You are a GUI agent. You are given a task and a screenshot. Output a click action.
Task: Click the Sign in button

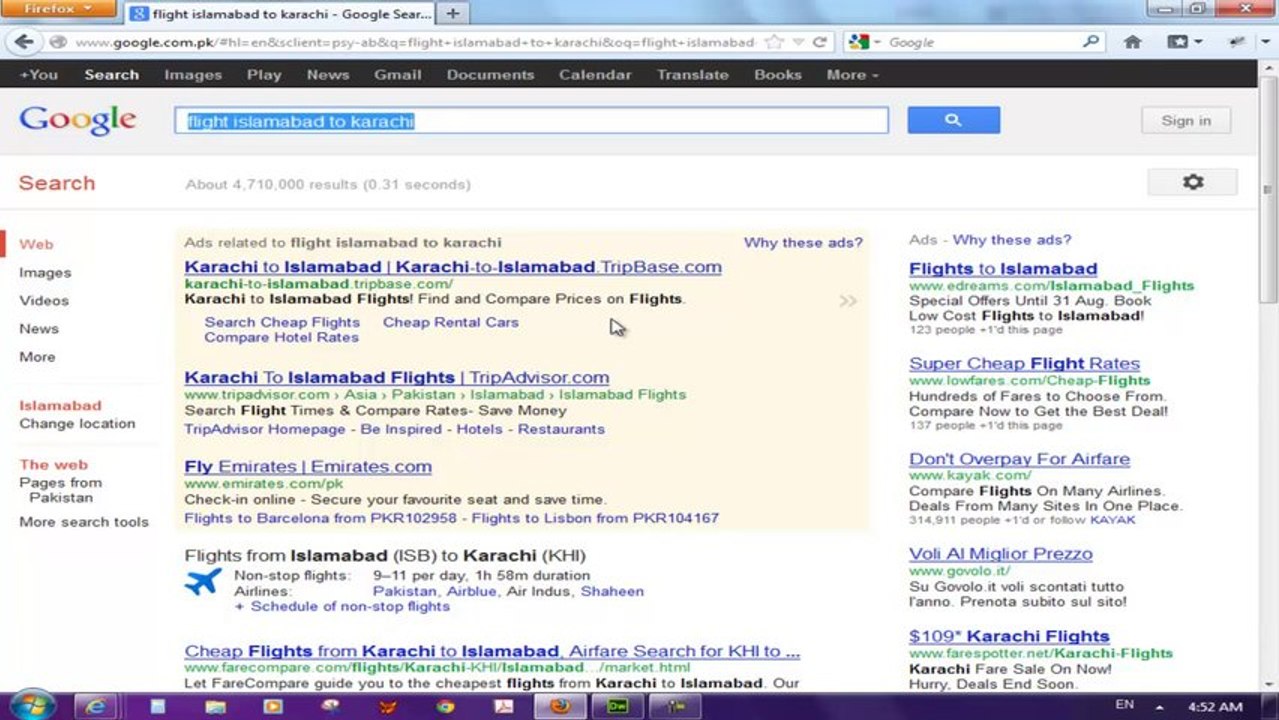coord(1186,120)
